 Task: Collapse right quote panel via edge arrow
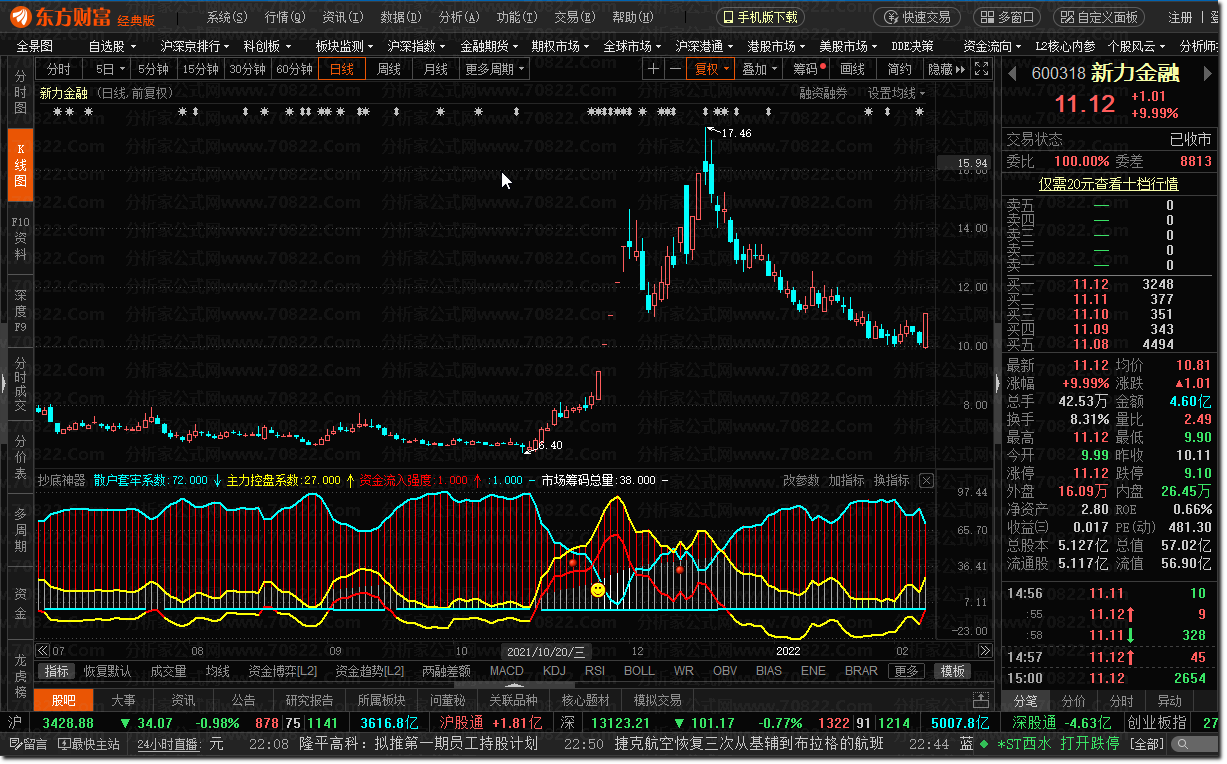(x=997, y=383)
